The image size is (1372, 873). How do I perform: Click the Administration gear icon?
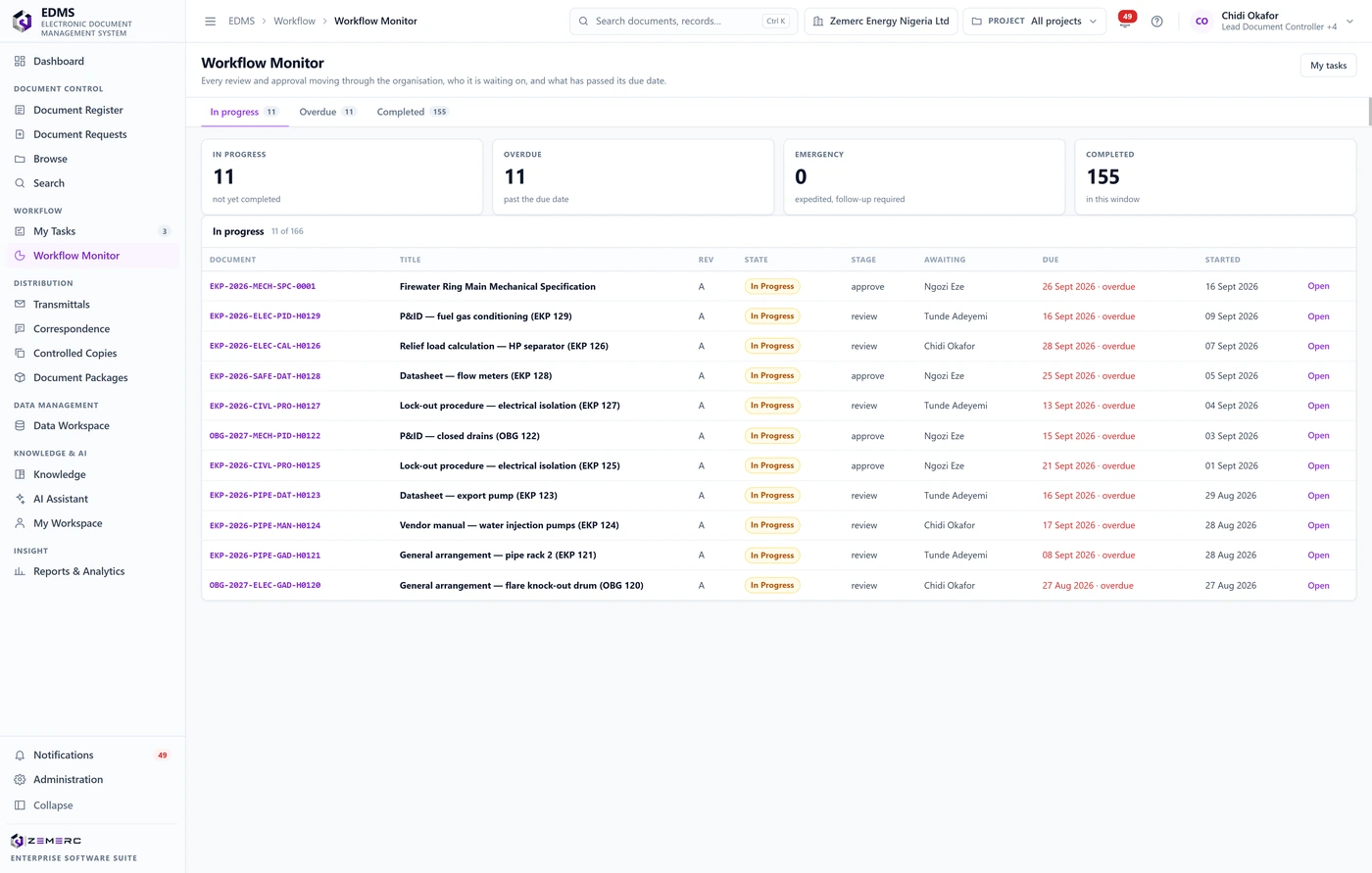click(20, 780)
